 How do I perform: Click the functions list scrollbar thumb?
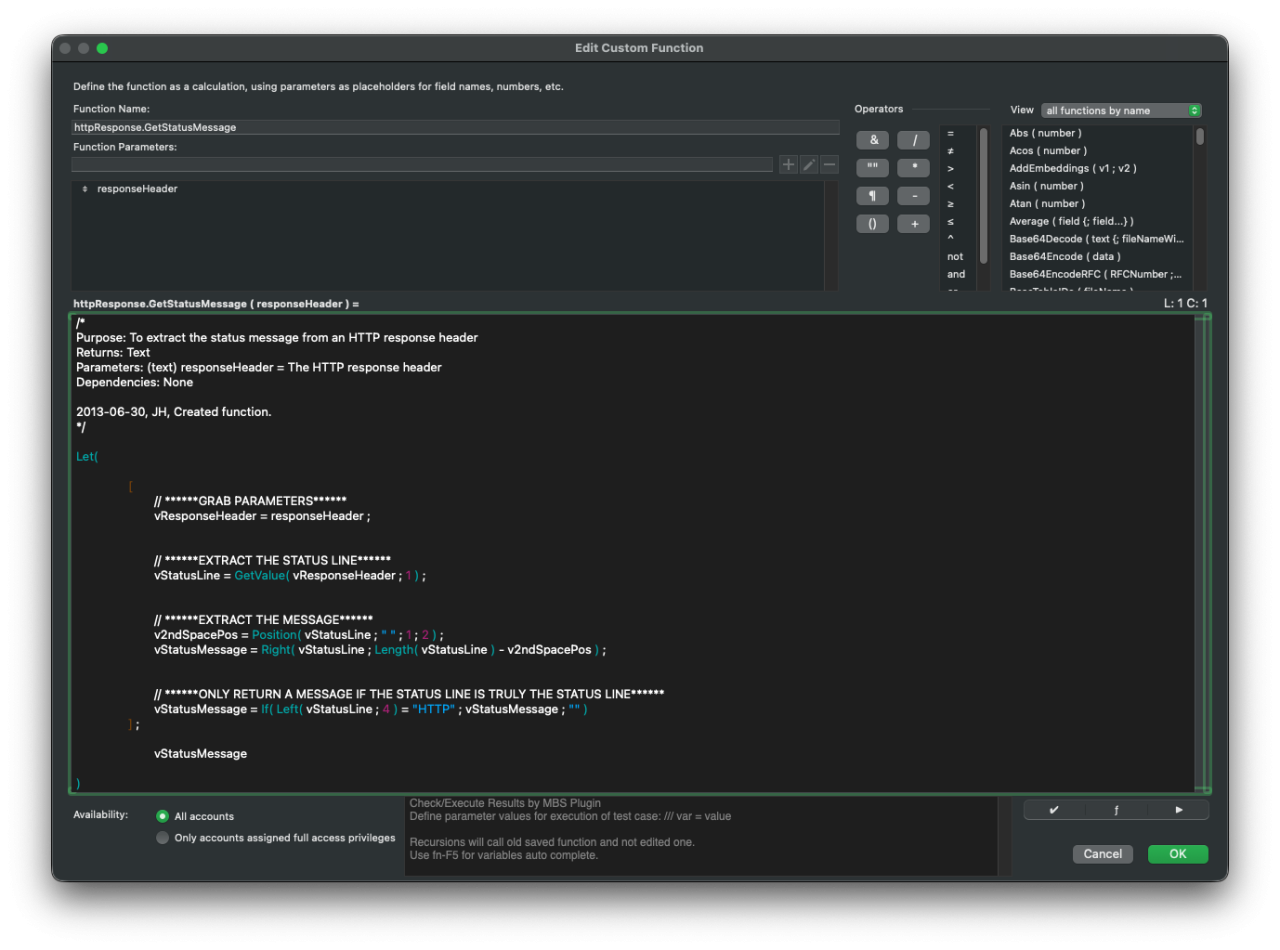tap(1199, 137)
